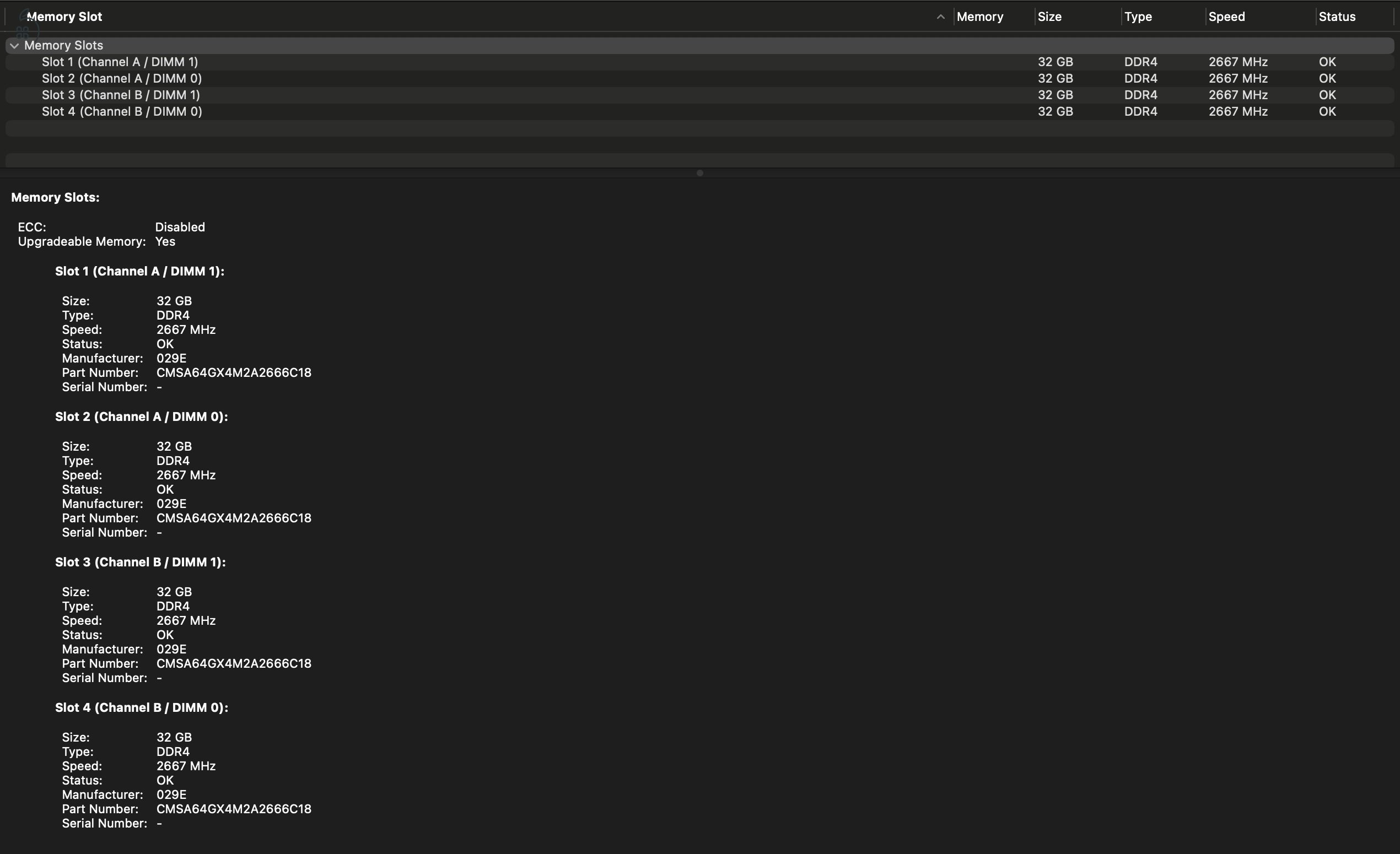1400x854 pixels.
Task: Select Slot 3 (Channel B / DIMM 1) row
Action: tap(699, 95)
